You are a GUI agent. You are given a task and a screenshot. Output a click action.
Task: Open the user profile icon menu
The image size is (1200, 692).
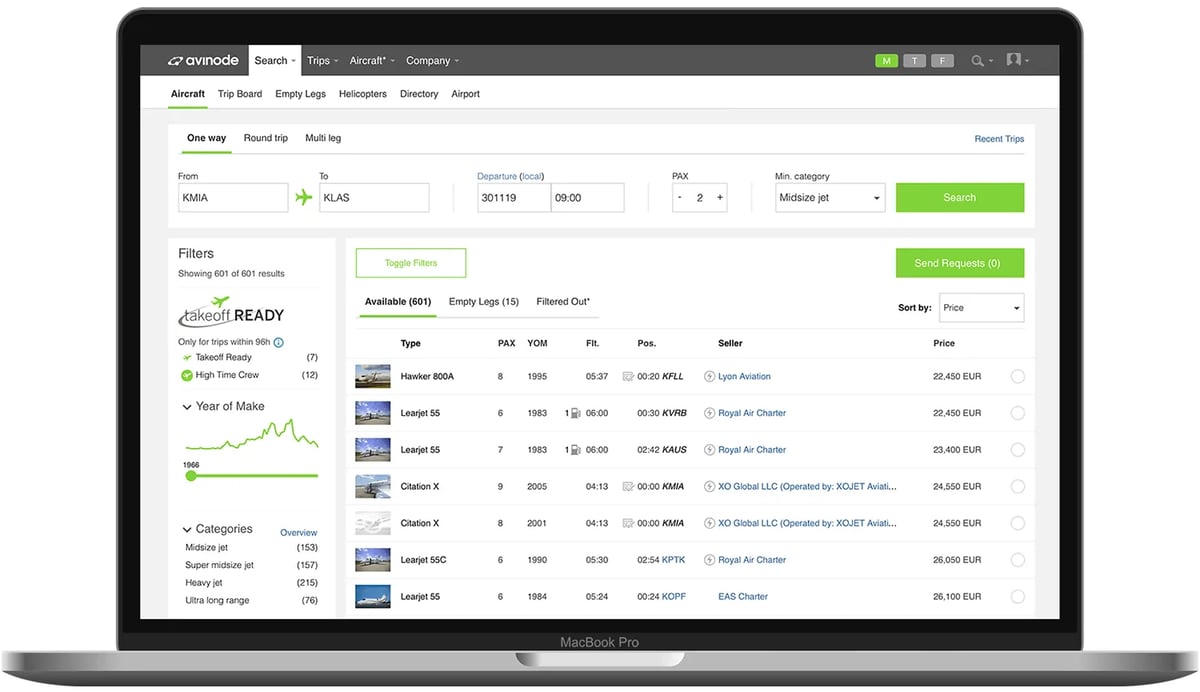pyautogui.click(x=1014, y=60)
